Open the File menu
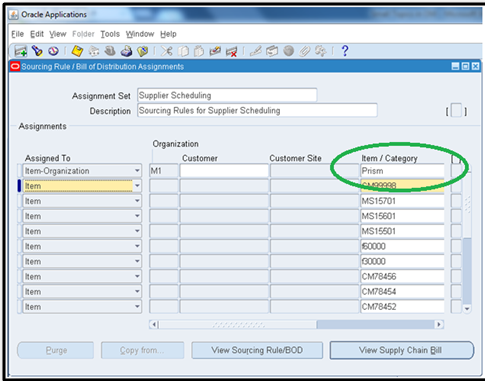This screenshot has height=381, width=485. coord(17,34)
